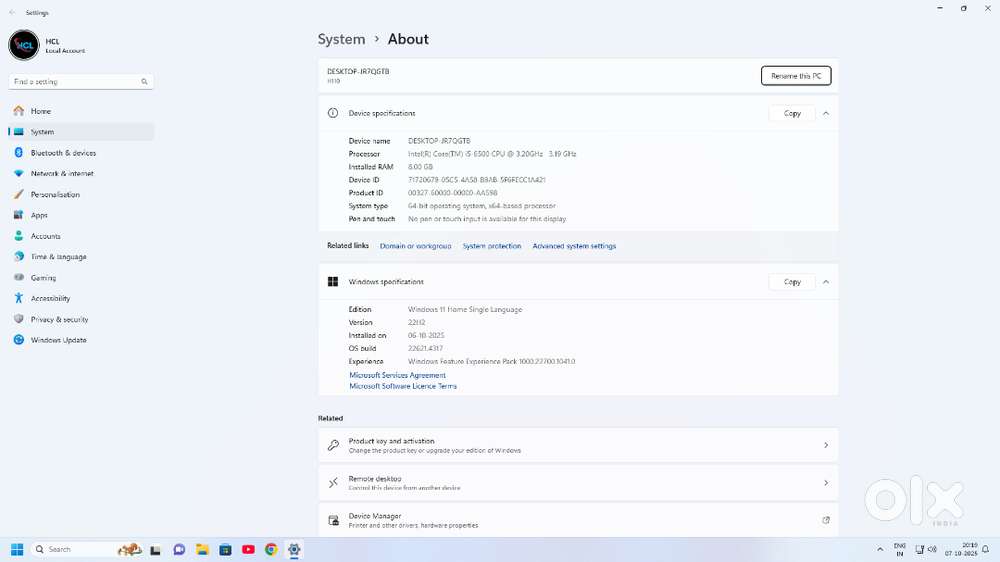Image resolution: width=1000 pixels, height=562 pixels.
Task: Collapse the Device specifications section
Action: pos(826,113)
